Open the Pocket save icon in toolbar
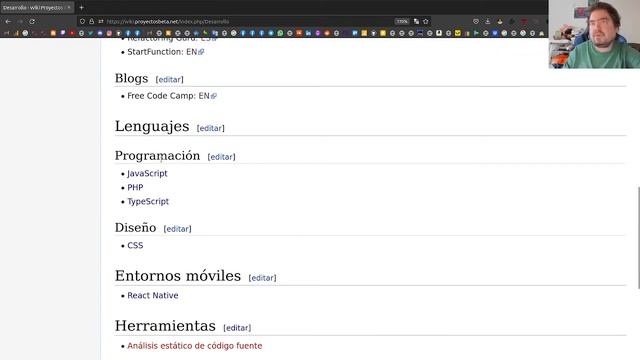 click(x=476, y=21)
